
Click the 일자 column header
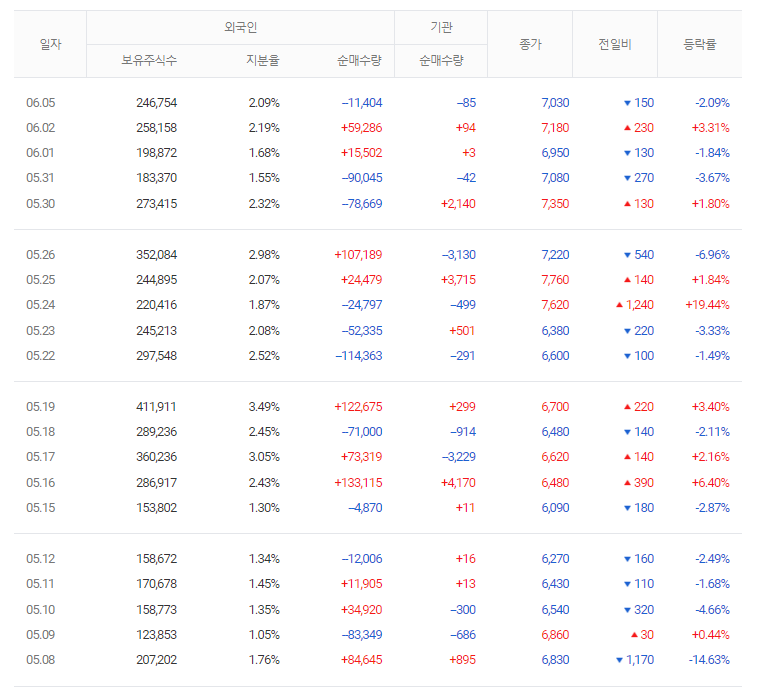click(50, 44)
